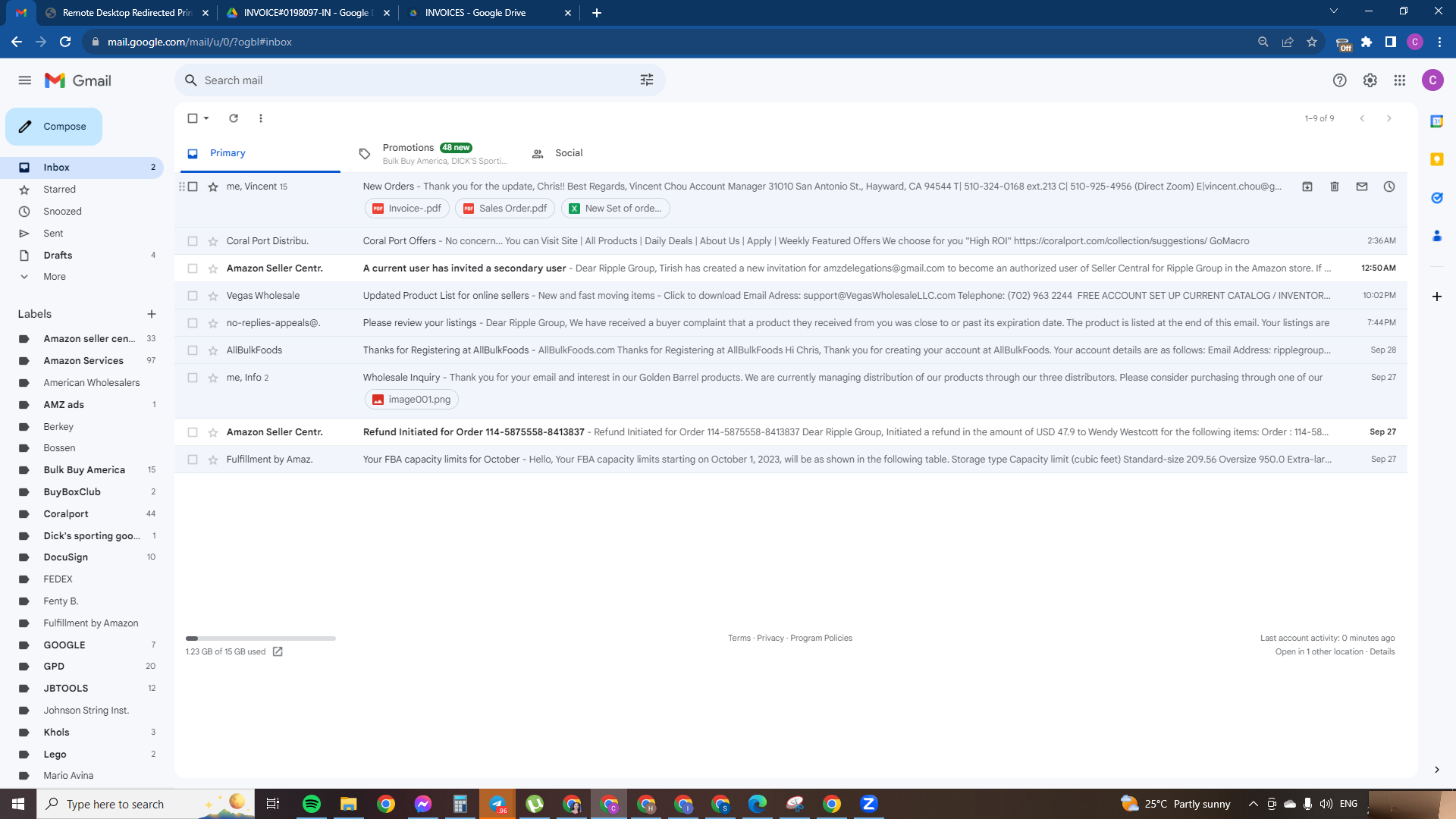Viewport: 1456px width, 819px height.
Task: Open Google Keep side panel
Action: point(1437,159)
